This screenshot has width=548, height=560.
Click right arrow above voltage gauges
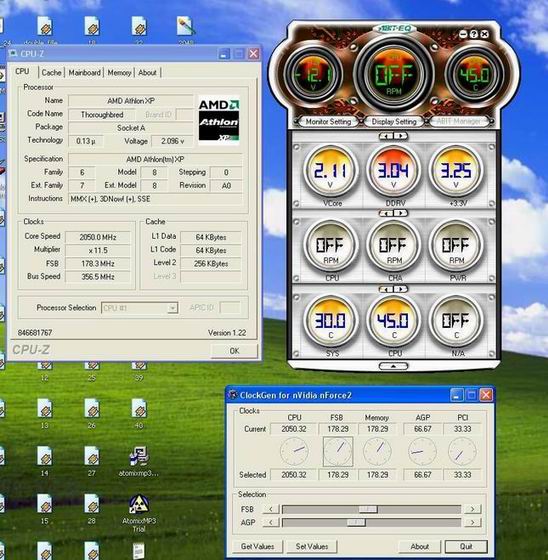point(401,136)
